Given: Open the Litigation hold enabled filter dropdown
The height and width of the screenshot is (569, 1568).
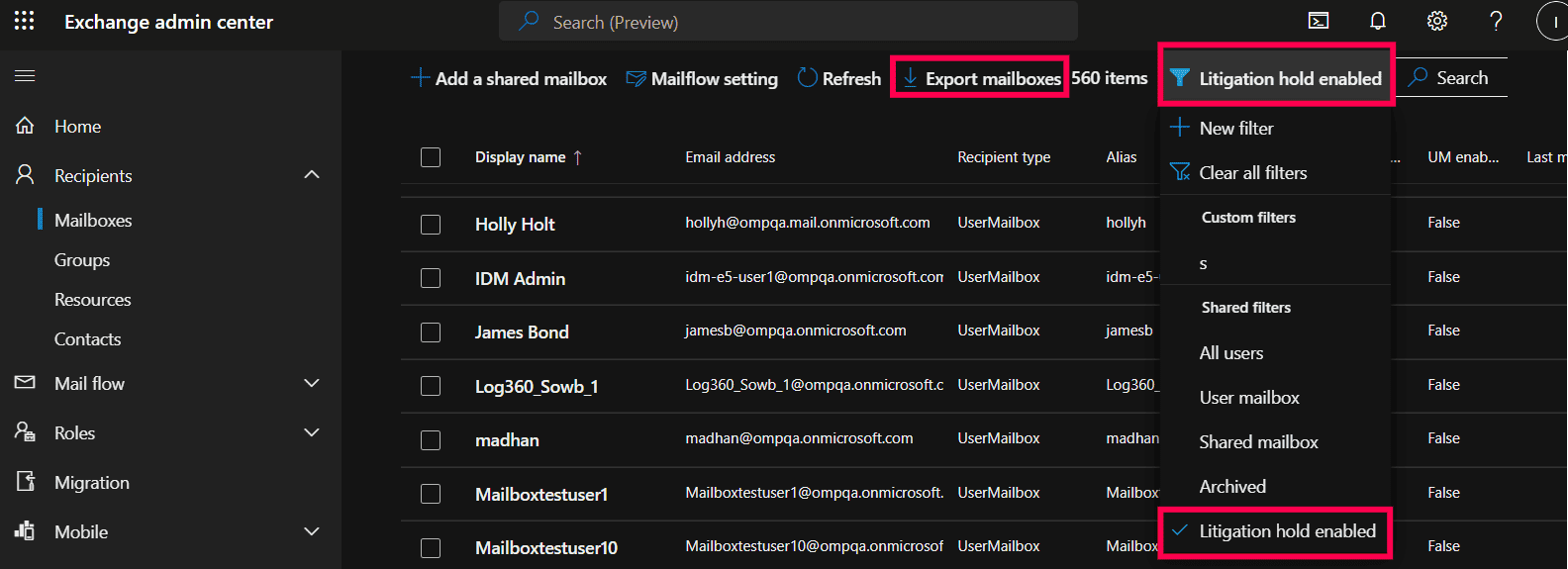Looking at the screenshot, I should pyautogui.click(x=1276, y=77).
